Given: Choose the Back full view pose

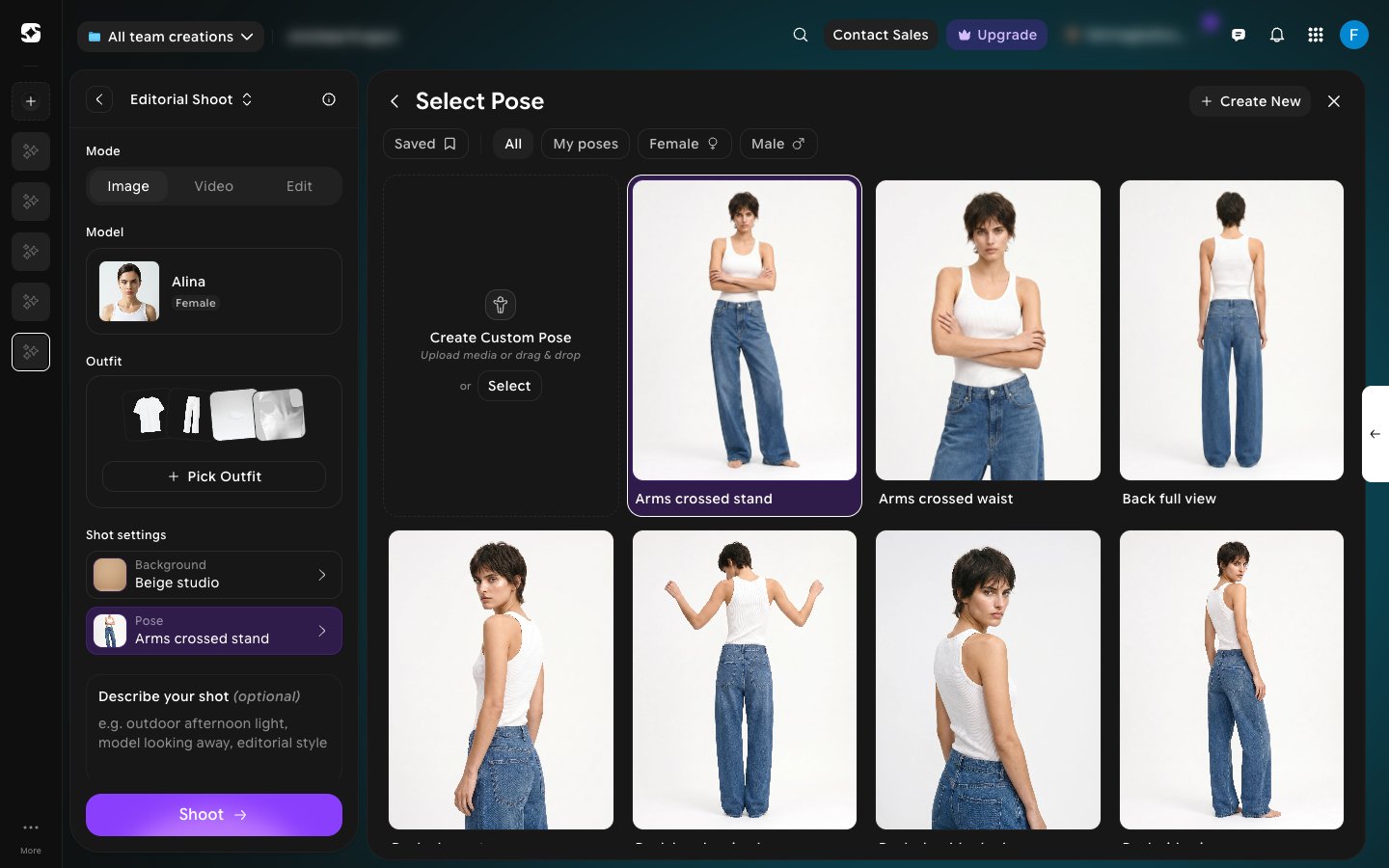Looking at the screenshot, I should pos(1232,345).
